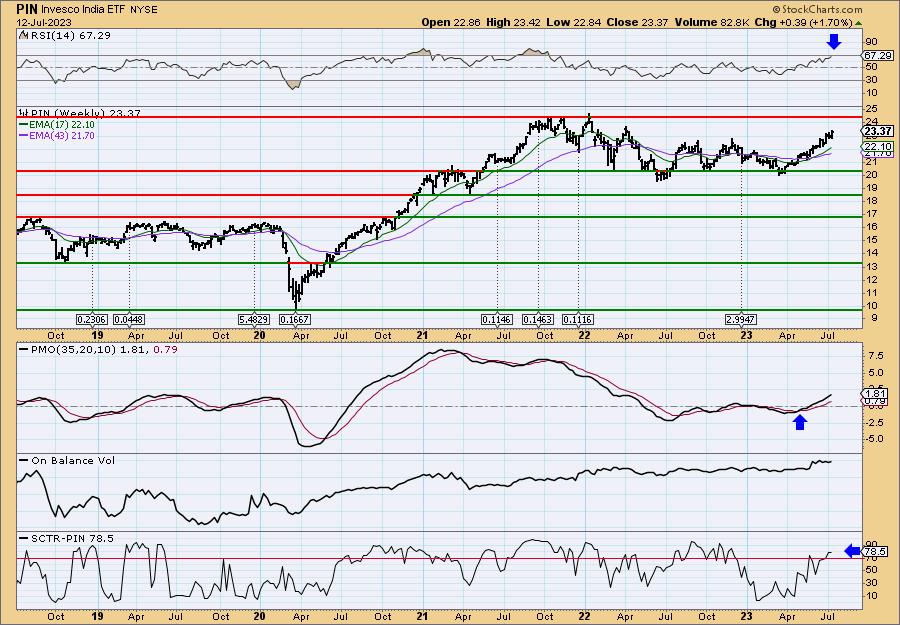Click the PIN (Weekly) 23.37 panel label

85,114
